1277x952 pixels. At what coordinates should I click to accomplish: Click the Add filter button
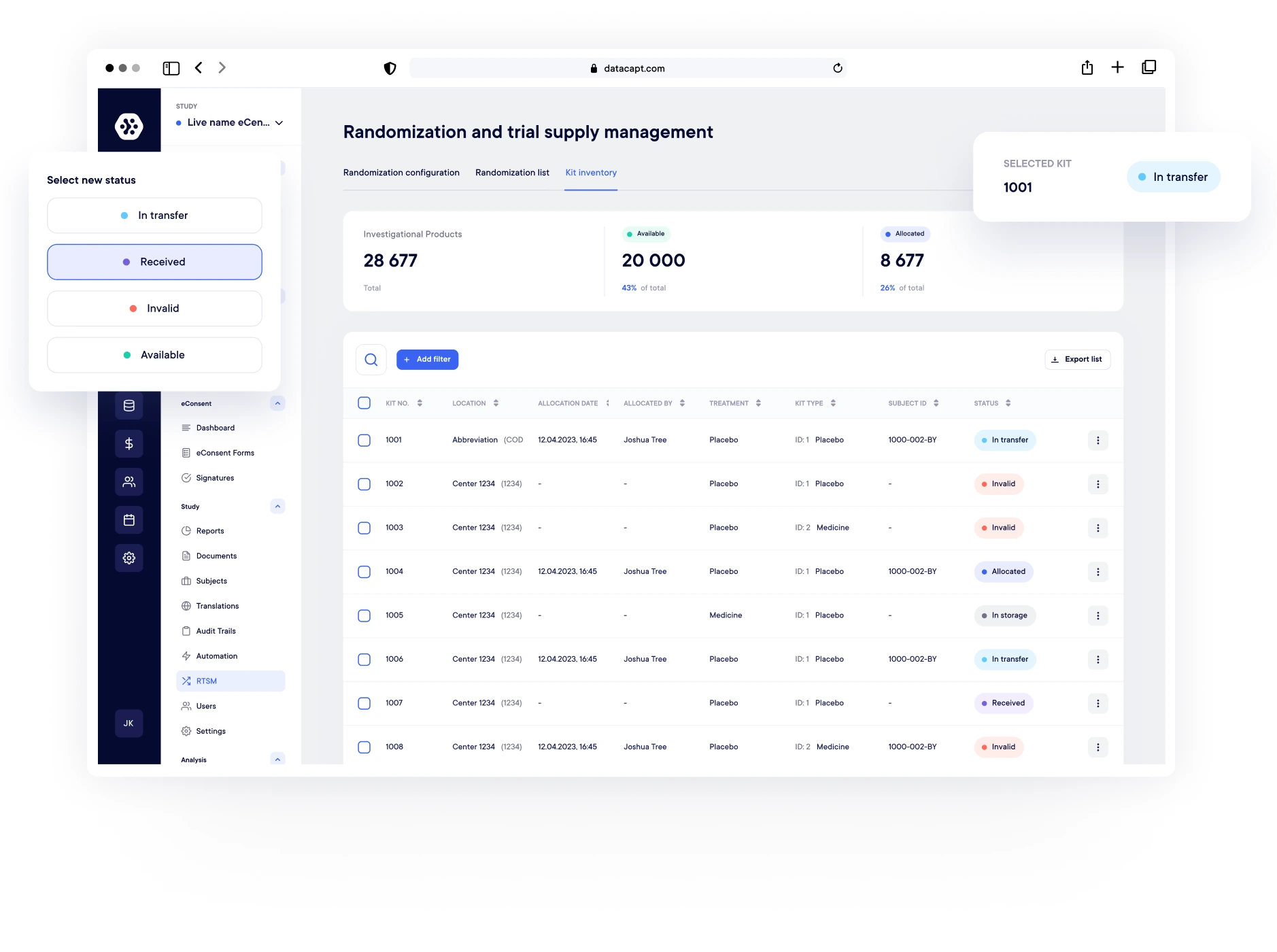pyautogui.click(x=427, y=360)
